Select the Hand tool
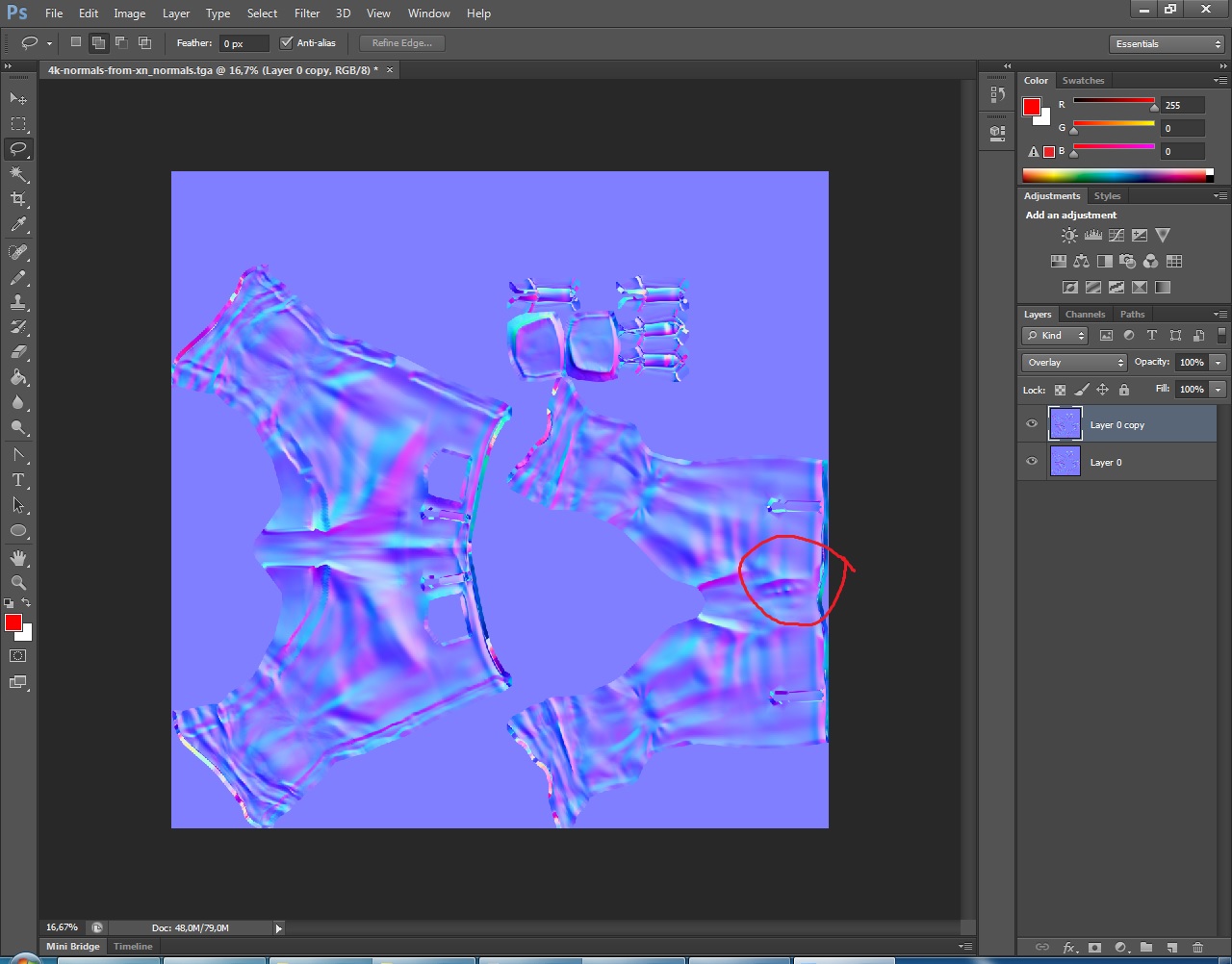 click(18, 558)
